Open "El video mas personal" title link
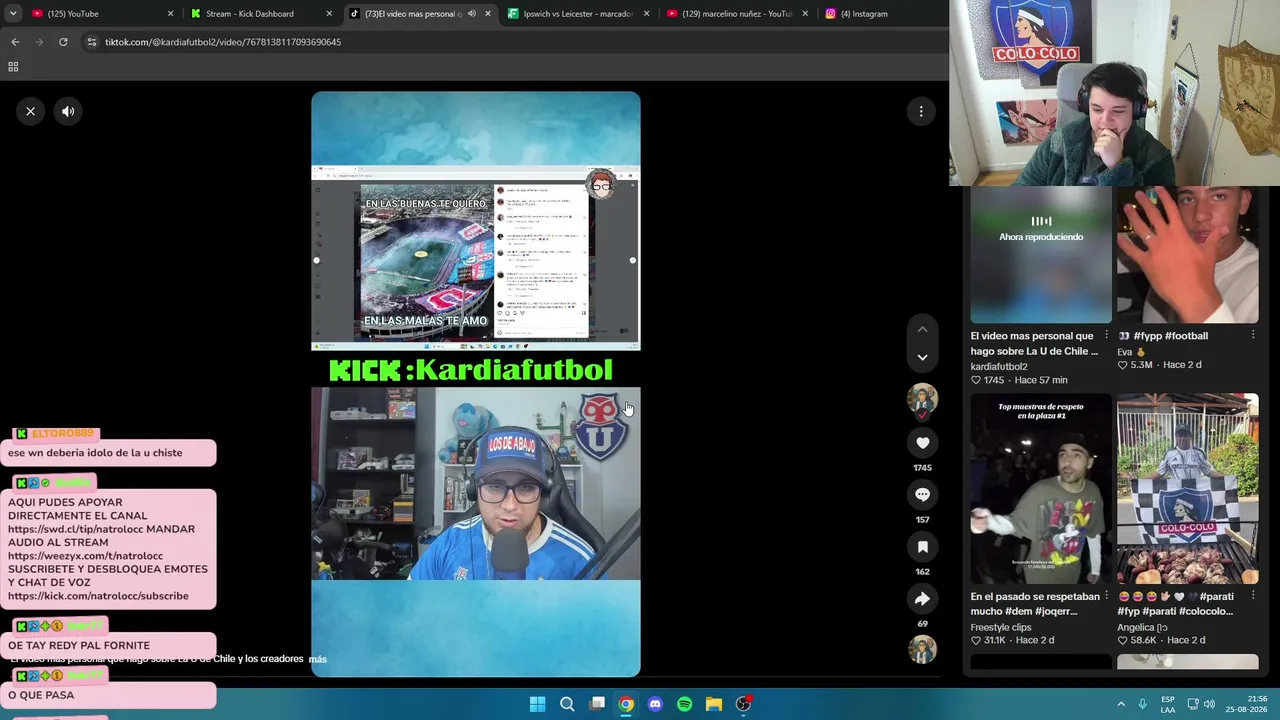 pos(1034,344)
